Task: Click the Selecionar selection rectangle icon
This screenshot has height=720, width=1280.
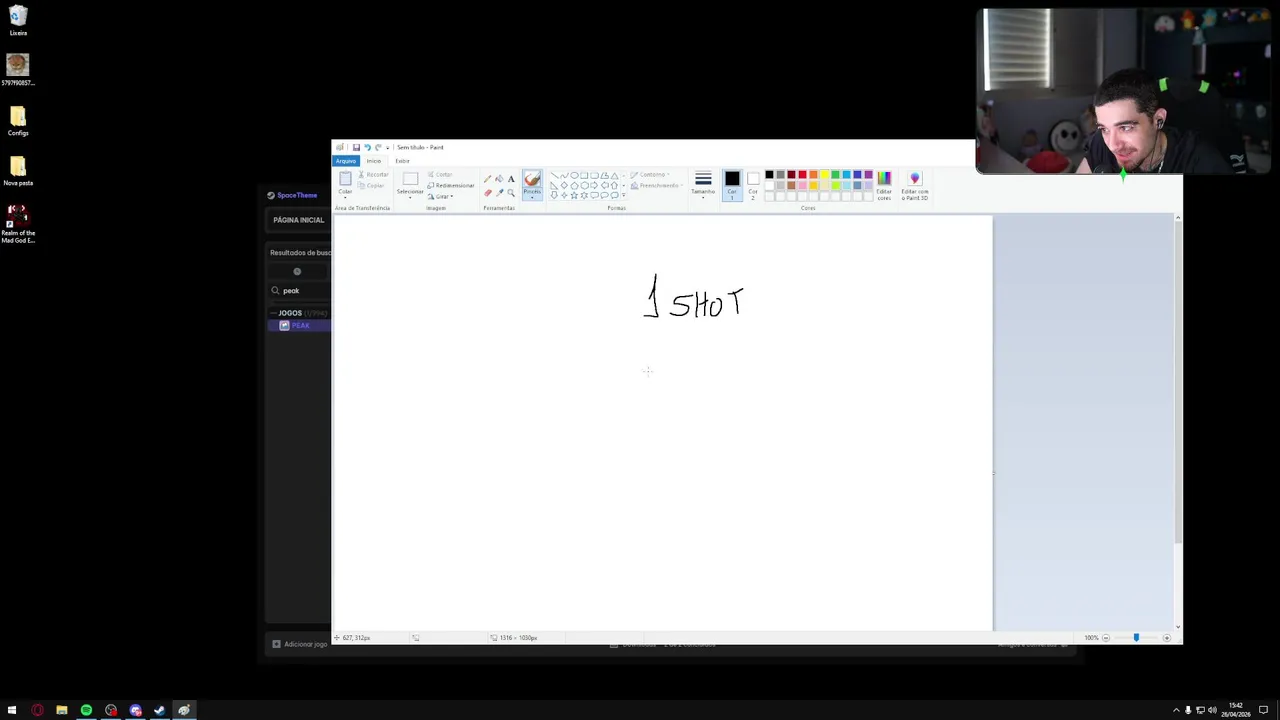Action: [x=410, y=179]
